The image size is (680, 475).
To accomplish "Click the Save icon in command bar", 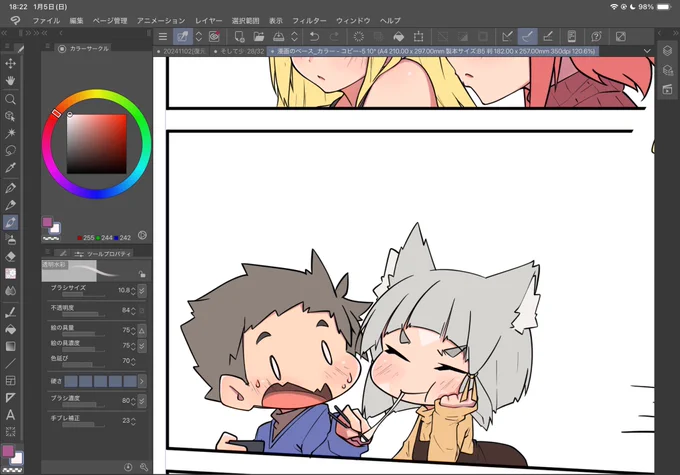I will point(278,37).
